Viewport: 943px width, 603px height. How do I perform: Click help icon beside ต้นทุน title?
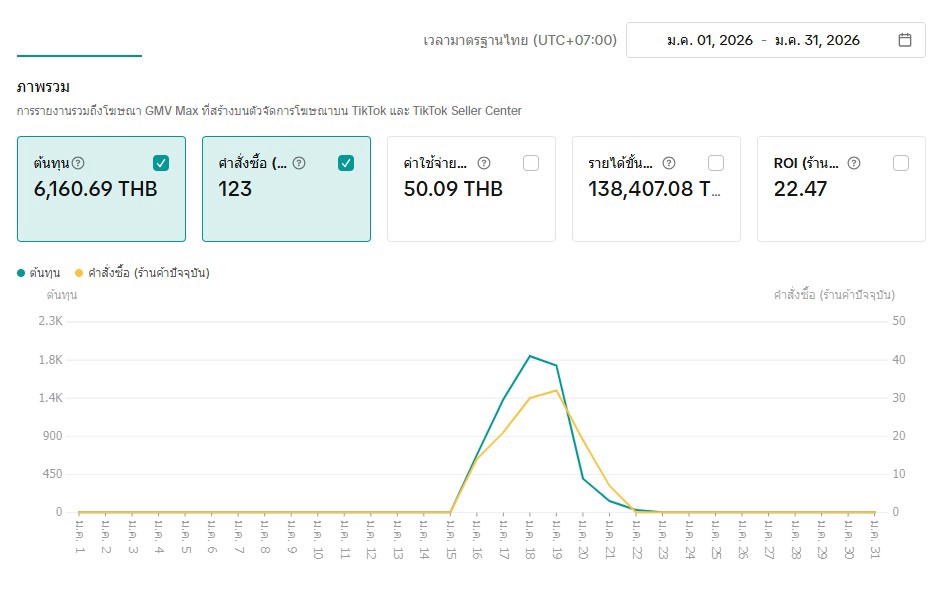[78, 163]
